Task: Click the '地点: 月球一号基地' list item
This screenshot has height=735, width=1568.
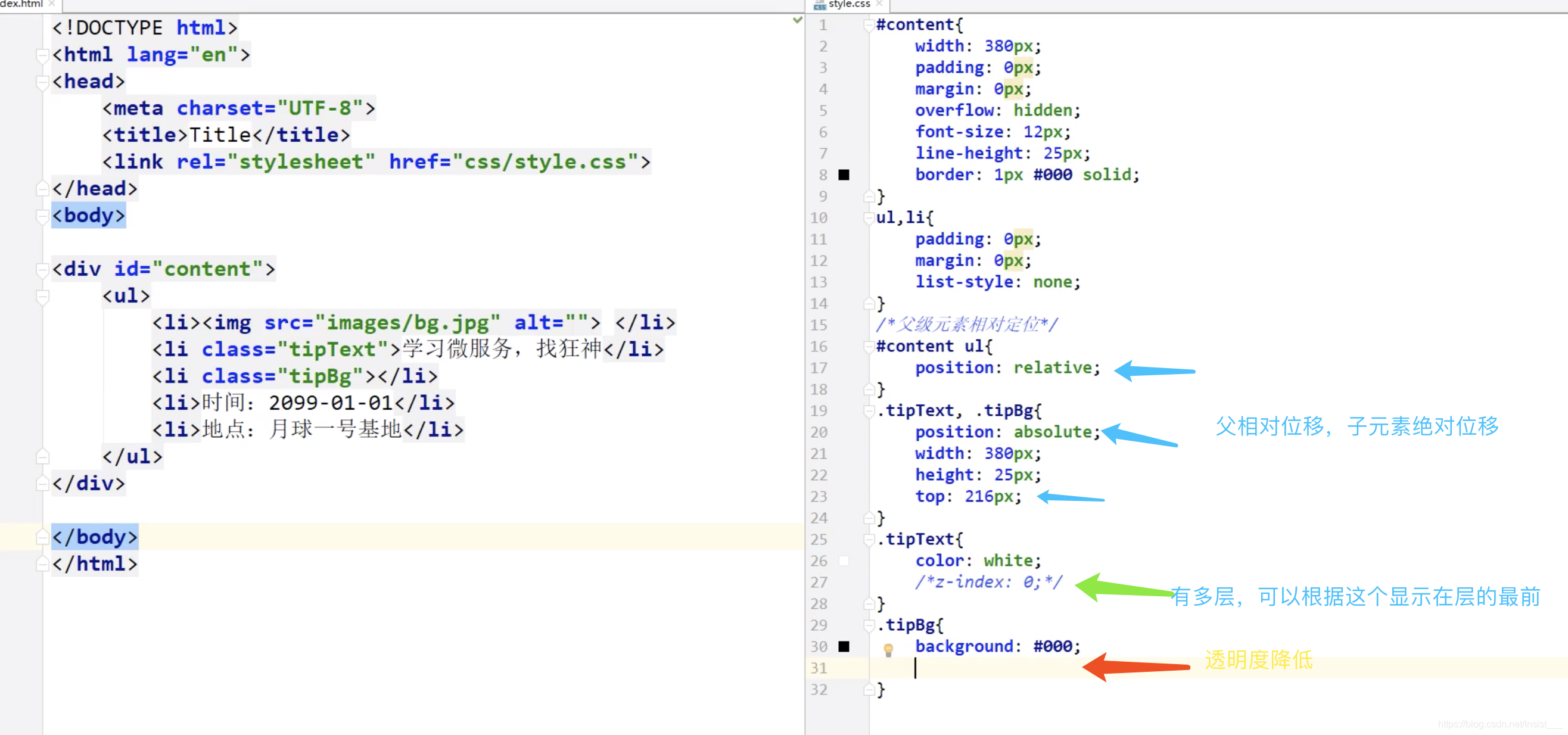Action: coord(307,429)
